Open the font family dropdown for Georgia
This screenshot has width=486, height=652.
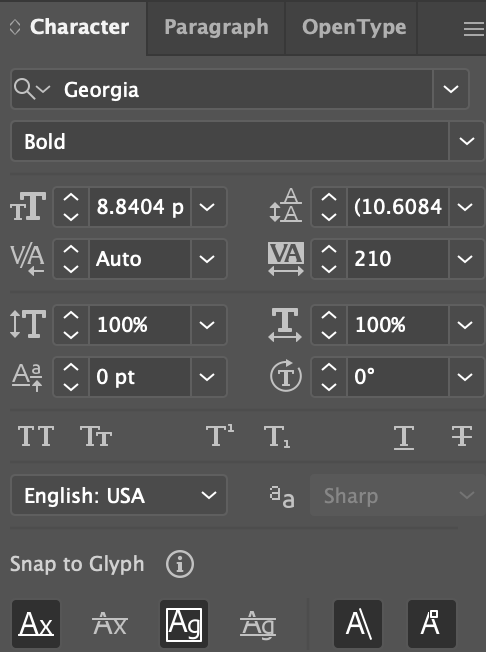tap(451, 89)
